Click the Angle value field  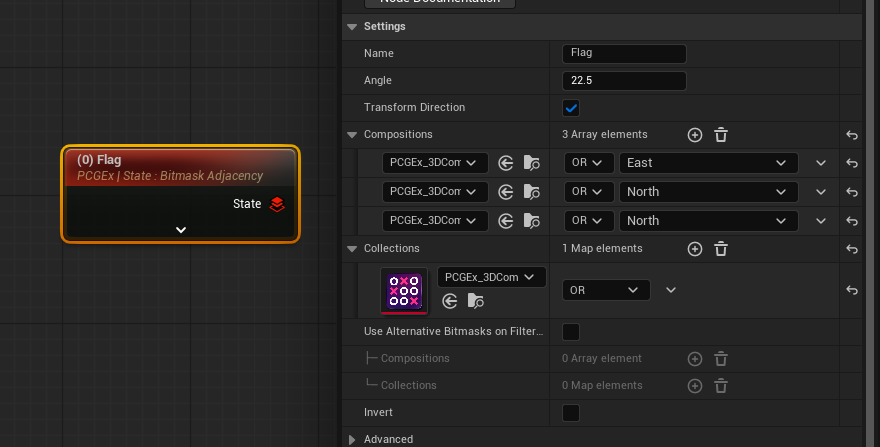[x=624, y=81]
